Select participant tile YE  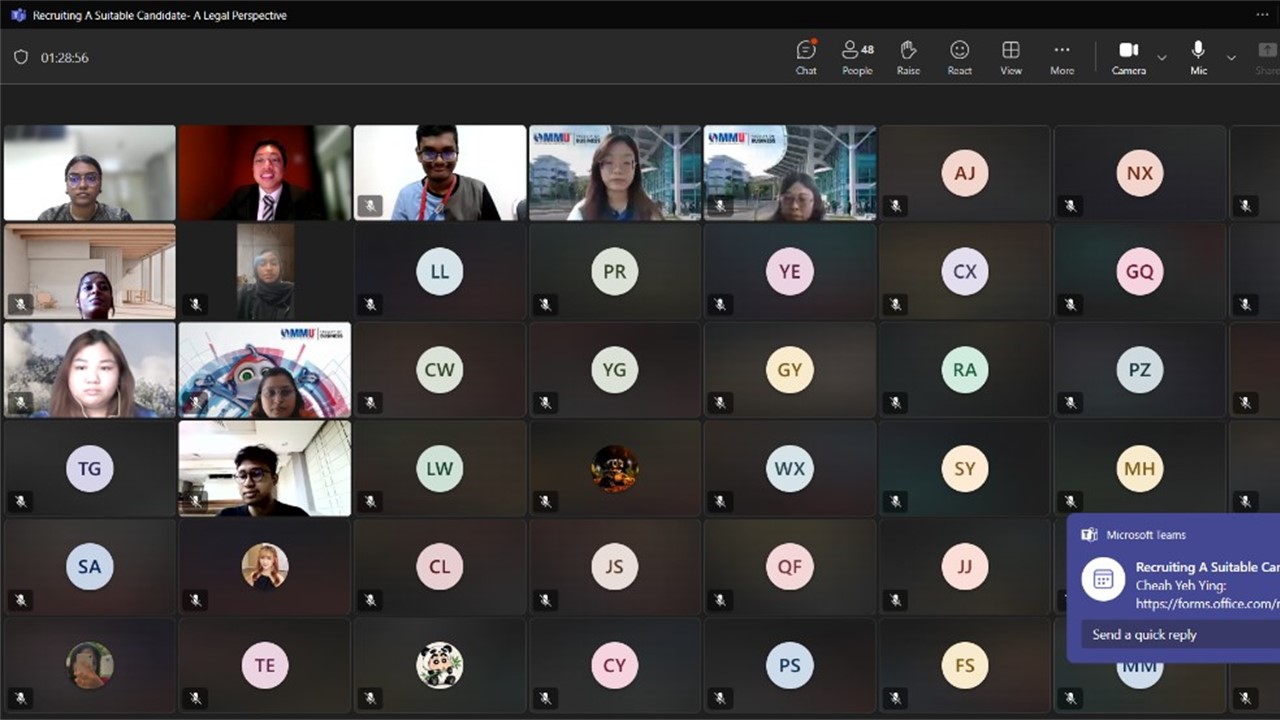pyautogui.click(x=789, y=271)
